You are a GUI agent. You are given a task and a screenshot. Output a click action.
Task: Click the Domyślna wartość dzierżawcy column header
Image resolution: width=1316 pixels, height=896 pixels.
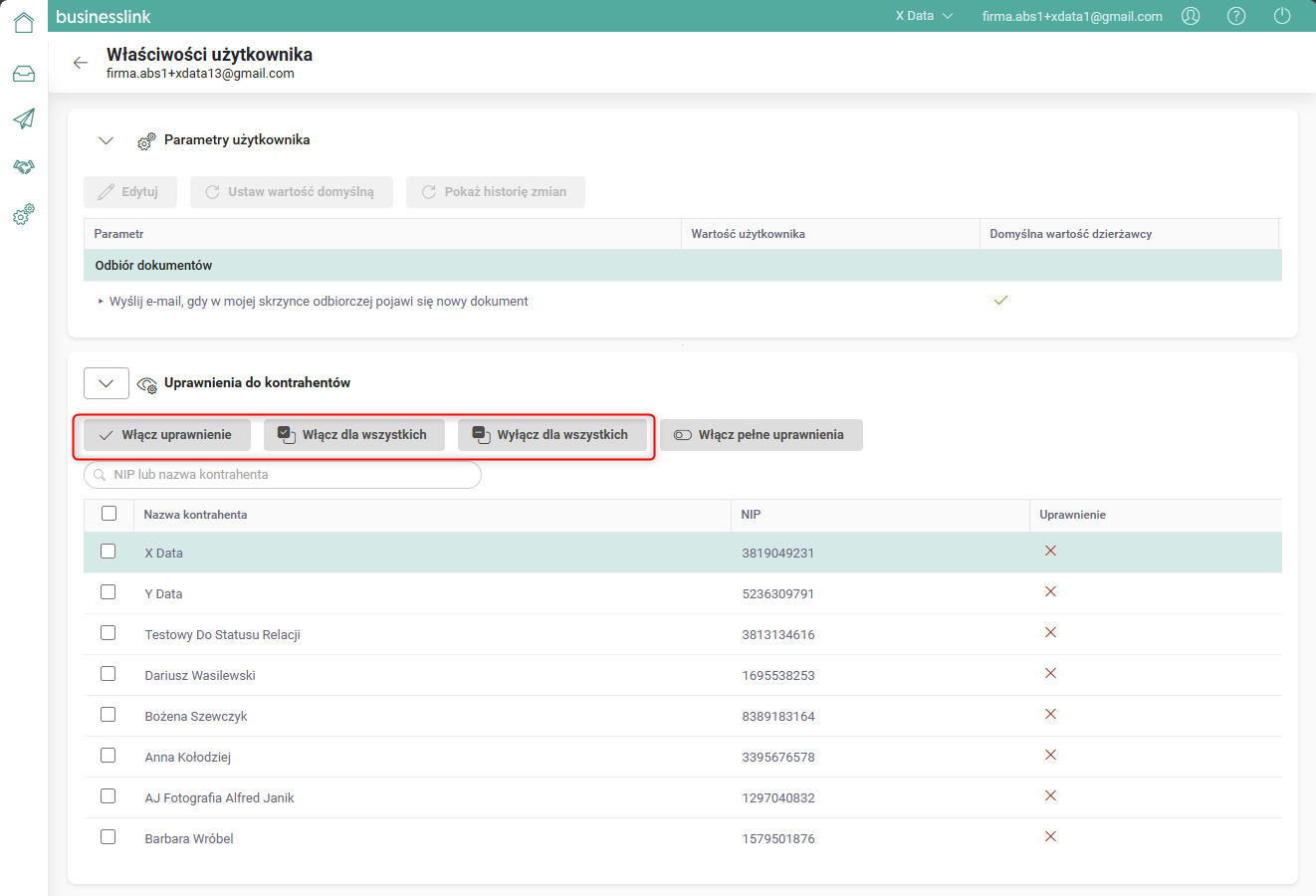(1129, 234)
